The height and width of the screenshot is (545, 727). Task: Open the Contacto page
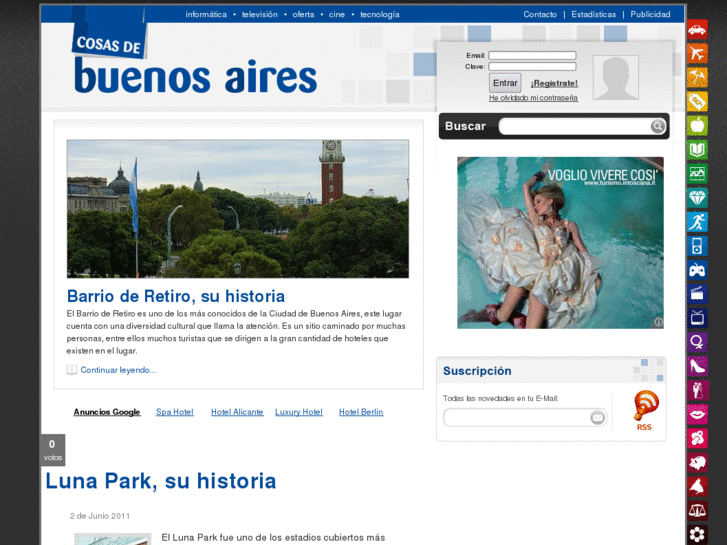click(x=540, y=14)
